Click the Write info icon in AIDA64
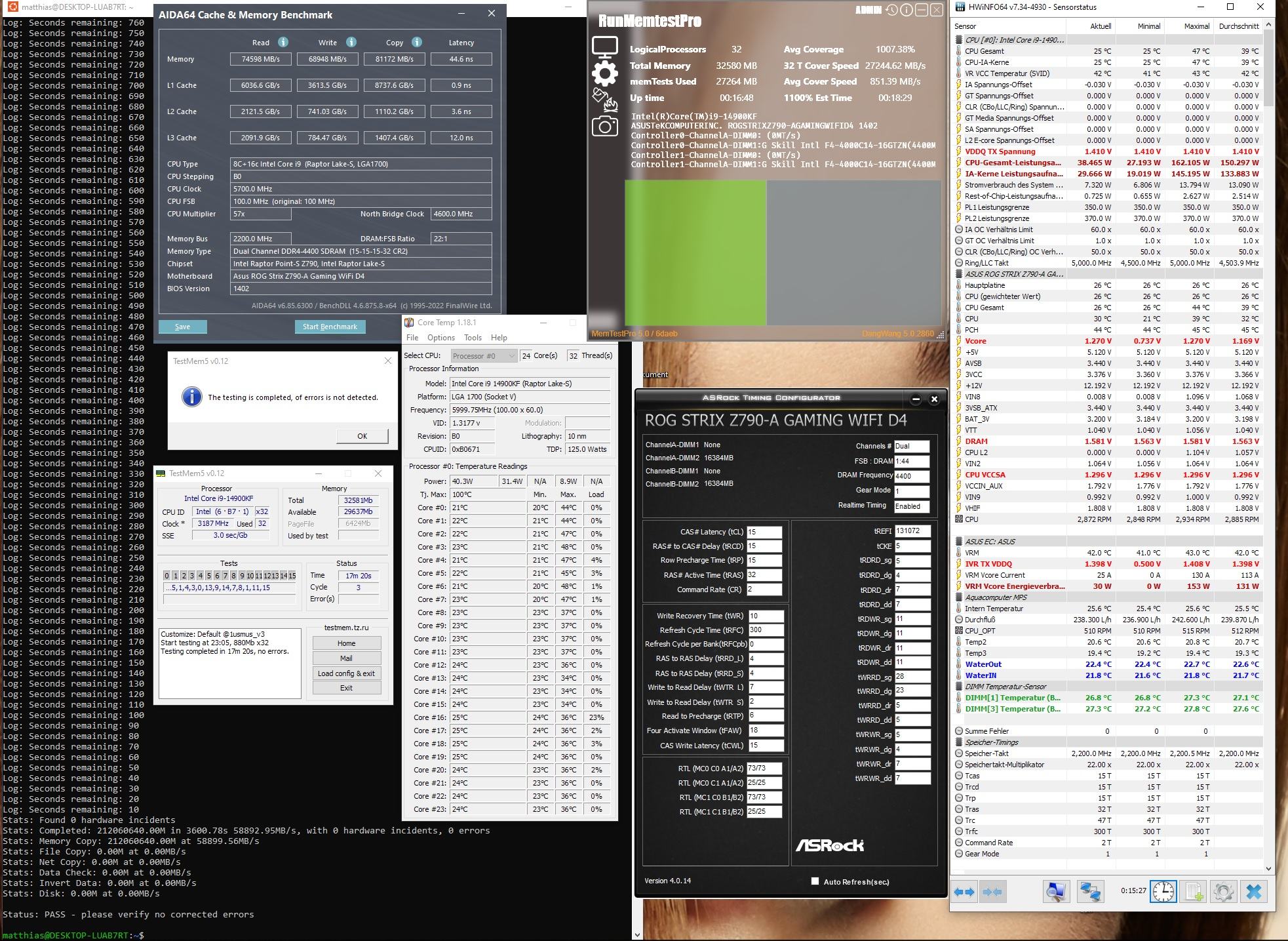The width and height of the screenshot is (1288, 941). (x=351, y=42)
